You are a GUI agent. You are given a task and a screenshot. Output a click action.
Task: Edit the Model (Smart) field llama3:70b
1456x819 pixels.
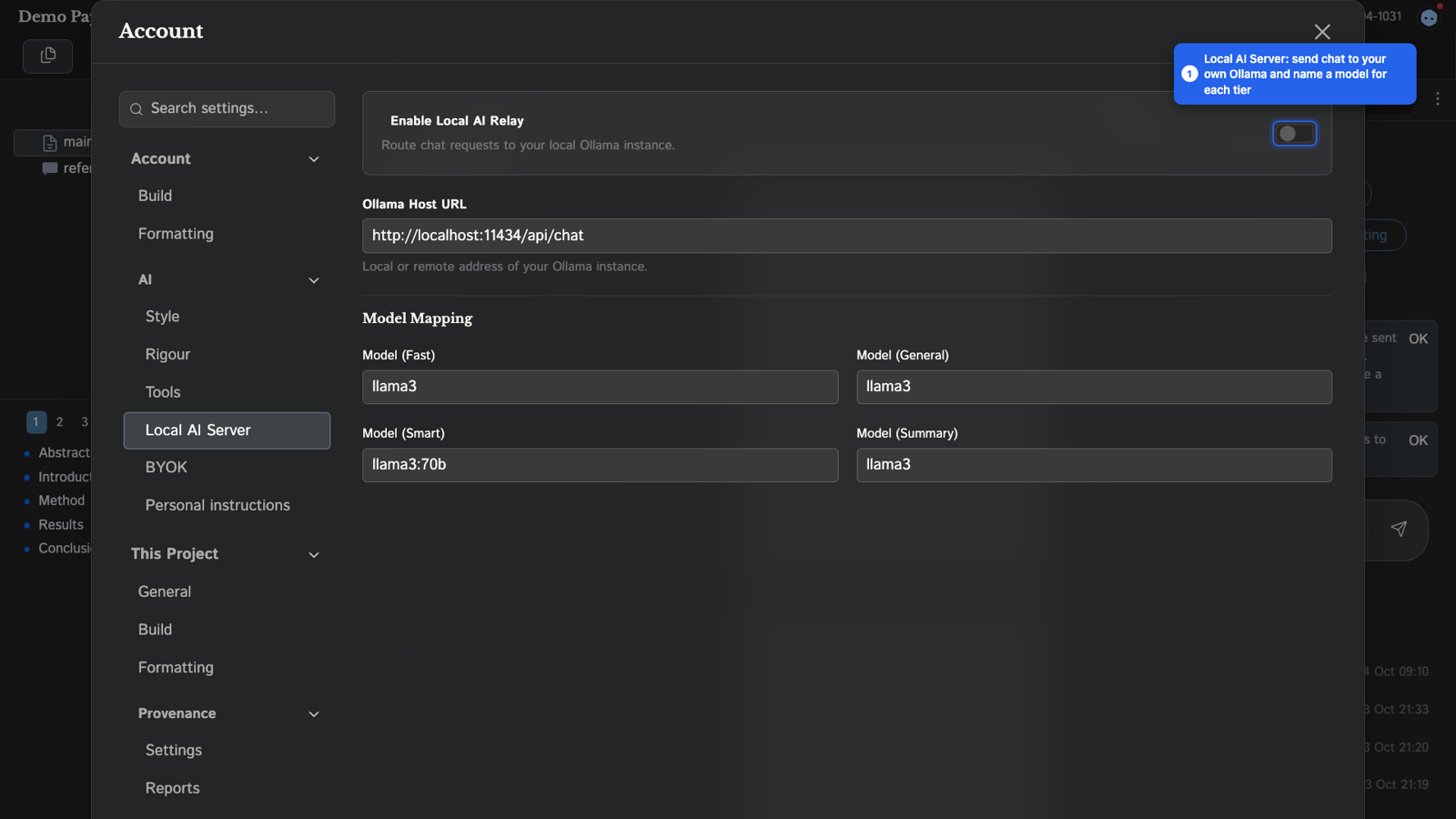click(x=600, y=465)
